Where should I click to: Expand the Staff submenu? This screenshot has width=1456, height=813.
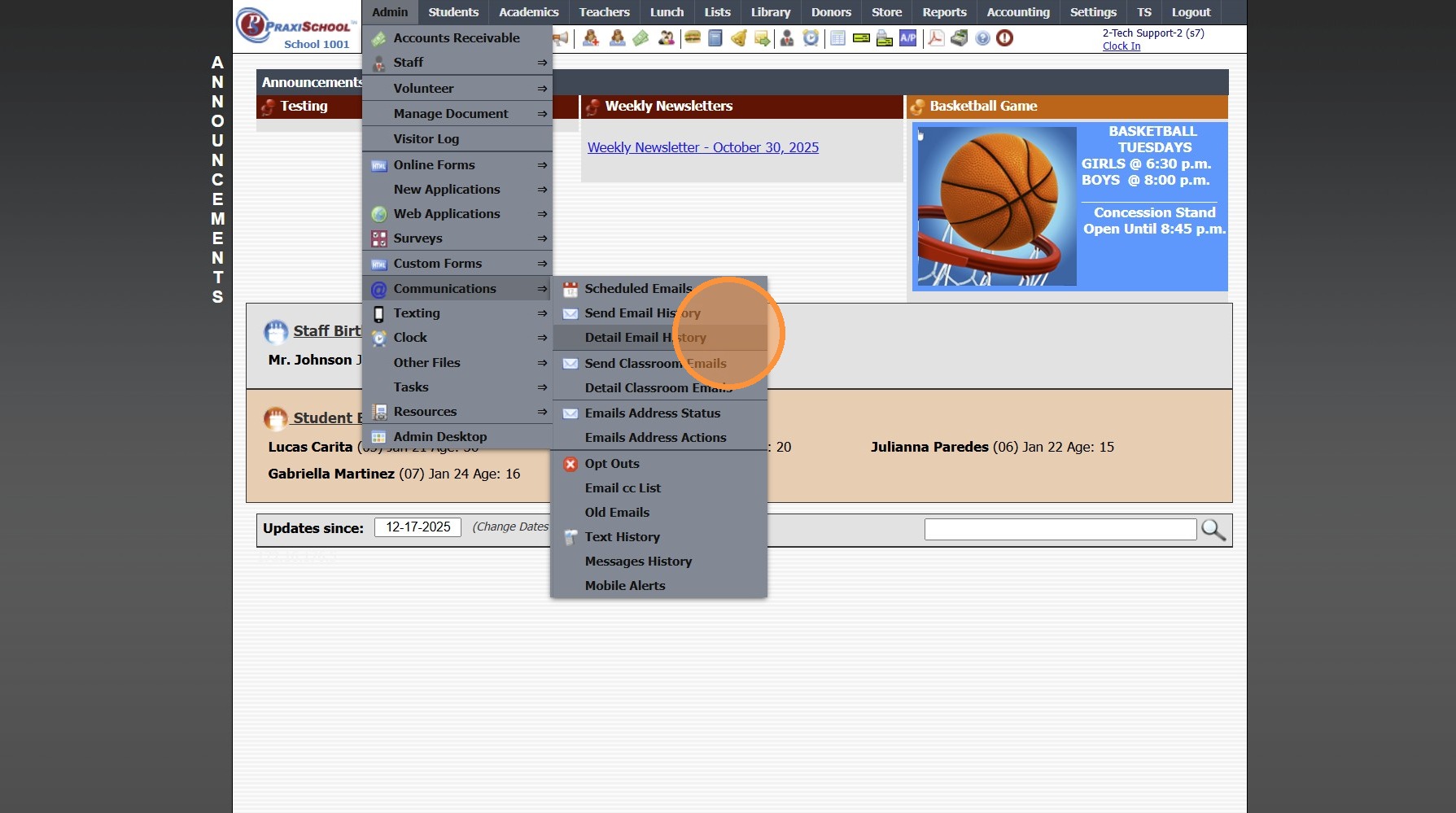click(457, 63)
